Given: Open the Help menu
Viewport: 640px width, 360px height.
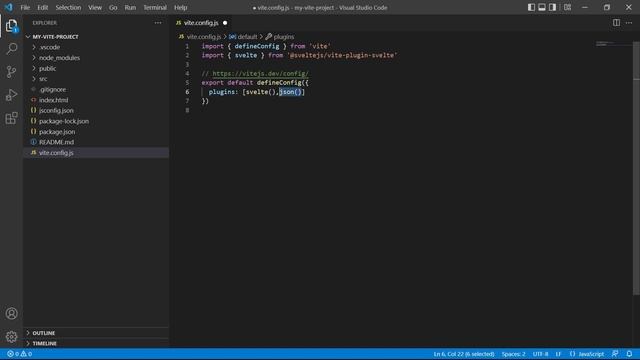Looking at the screenshot, I should pos(180,7).
